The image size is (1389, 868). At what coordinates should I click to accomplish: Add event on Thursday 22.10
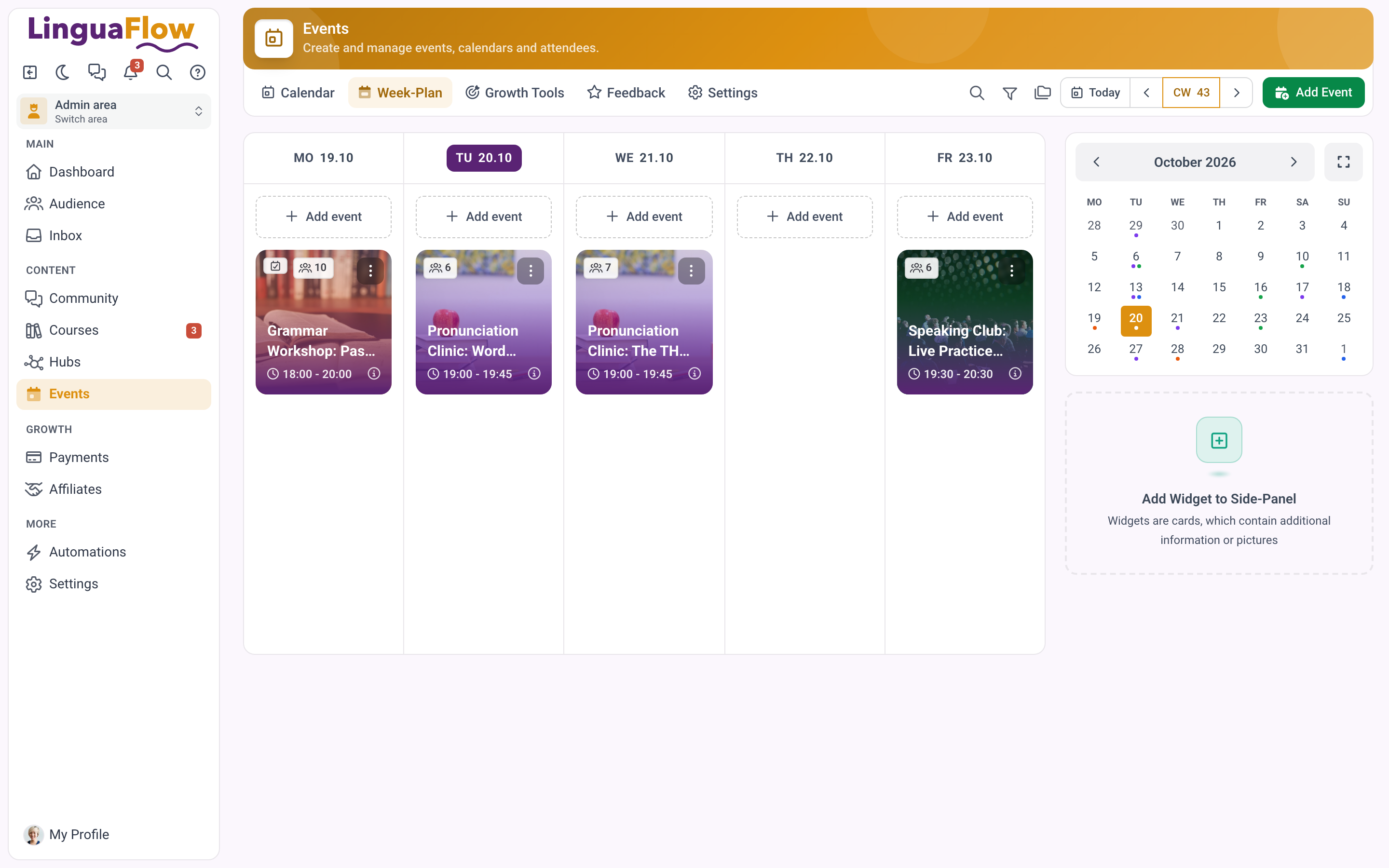pyautogui.click(x=804, y=217)
